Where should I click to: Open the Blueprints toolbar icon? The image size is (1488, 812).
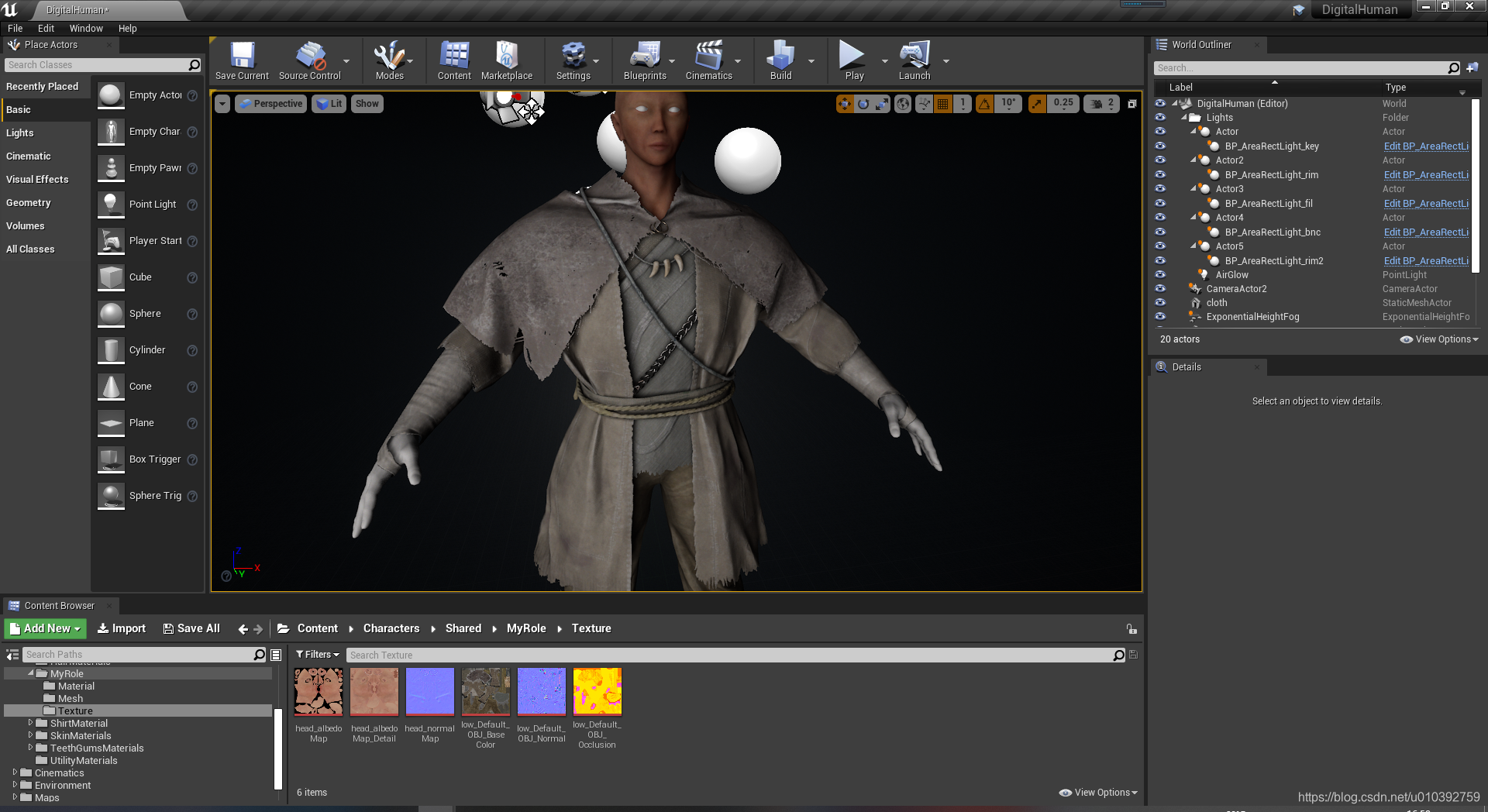tap(645, 56)
